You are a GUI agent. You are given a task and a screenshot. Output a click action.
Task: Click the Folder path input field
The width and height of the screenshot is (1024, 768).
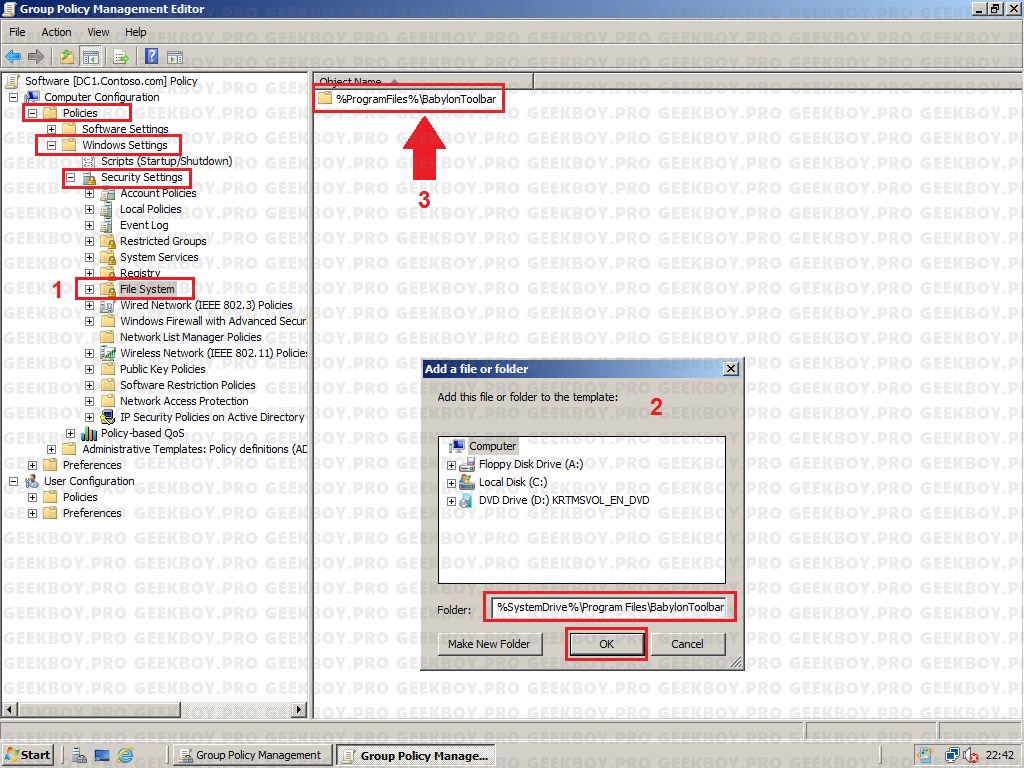610,607
